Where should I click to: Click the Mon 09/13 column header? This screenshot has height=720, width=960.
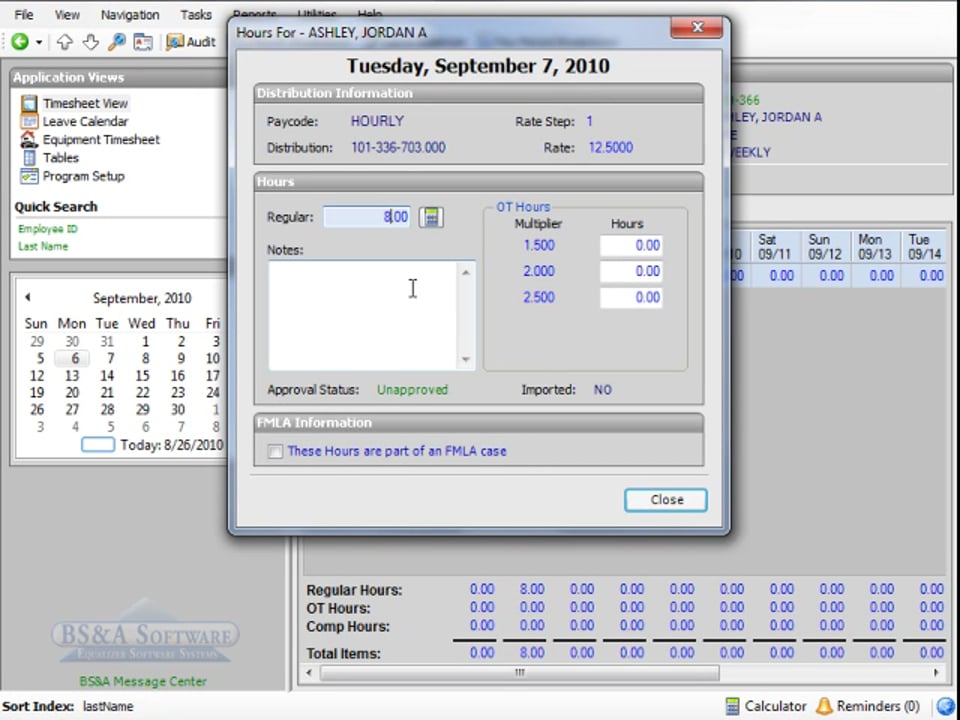(874, 247)
